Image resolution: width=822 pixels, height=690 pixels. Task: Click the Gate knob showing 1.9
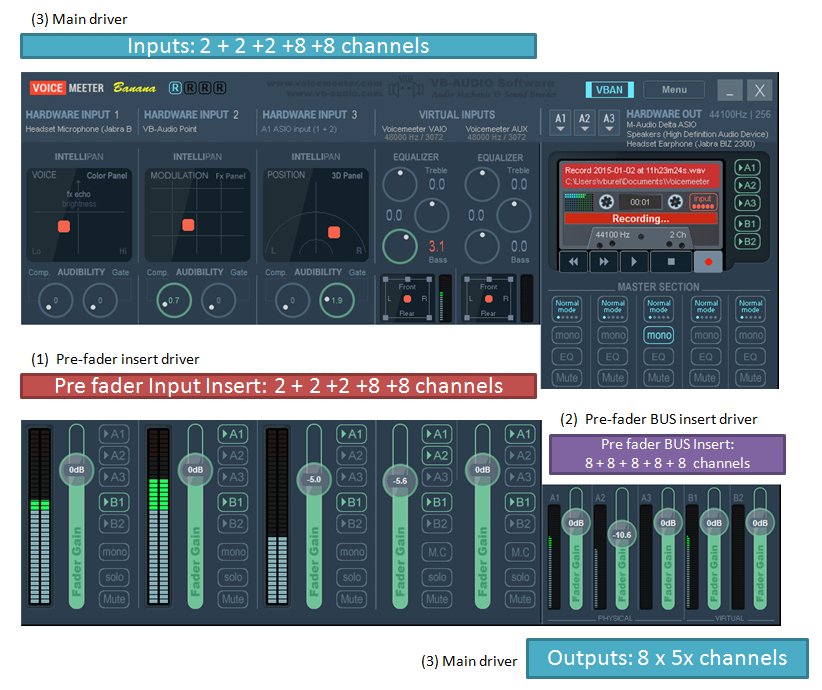coord(337,300)
